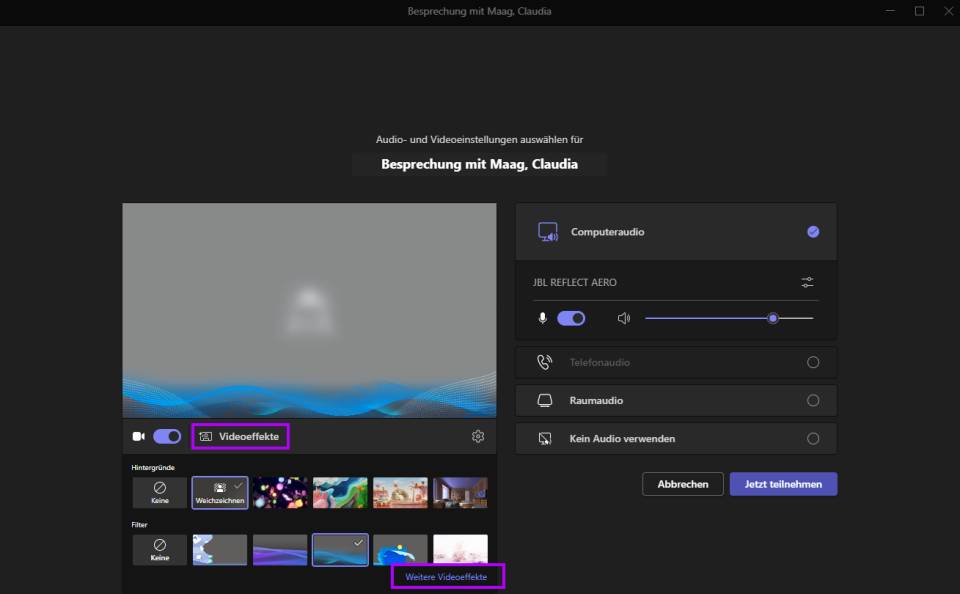Click the Computeraudio speaker icon
The width and height of the screenshot is (960, 594).
coord(548,231)
